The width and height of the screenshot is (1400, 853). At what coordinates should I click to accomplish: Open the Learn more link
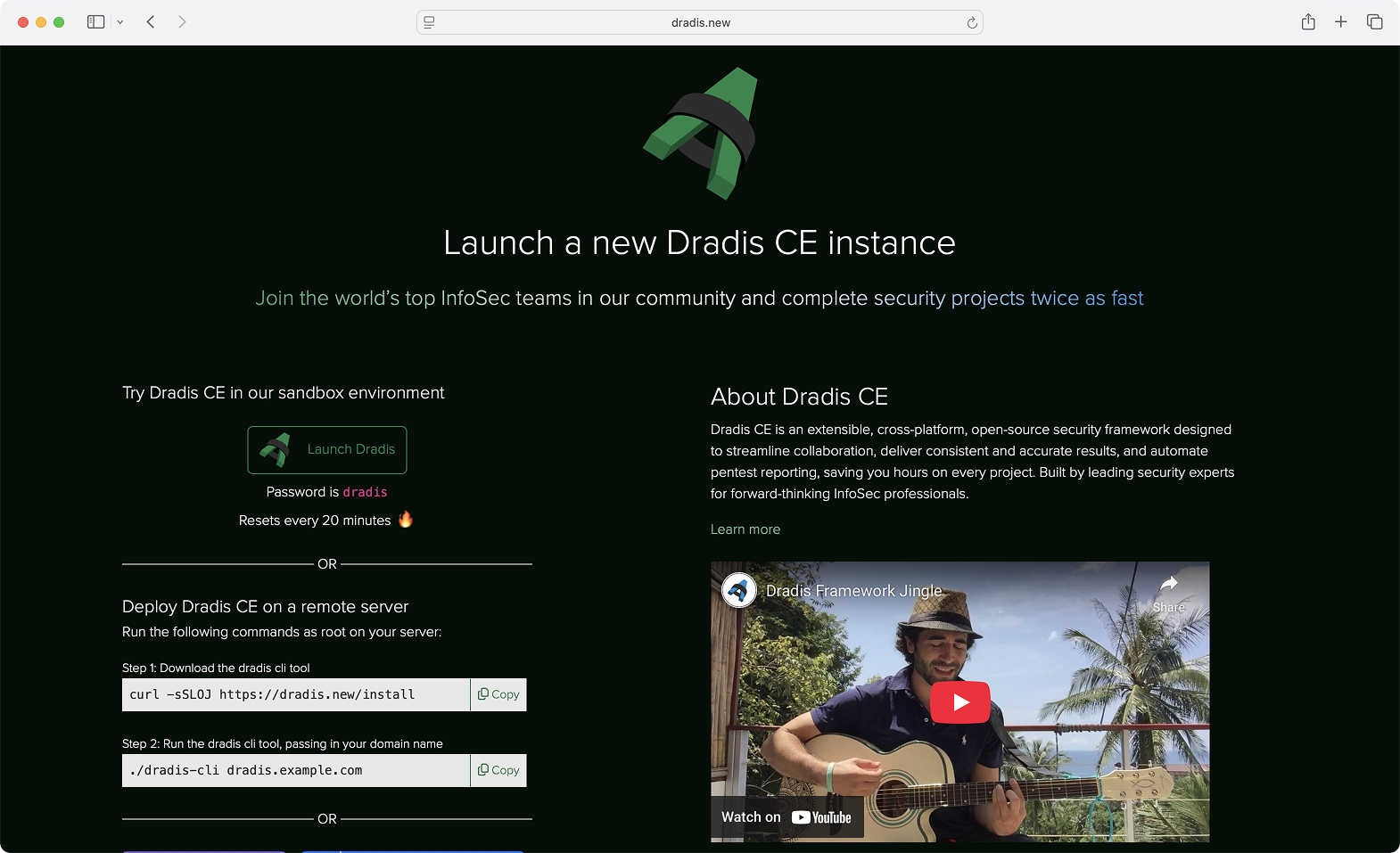tap(745, 529)
